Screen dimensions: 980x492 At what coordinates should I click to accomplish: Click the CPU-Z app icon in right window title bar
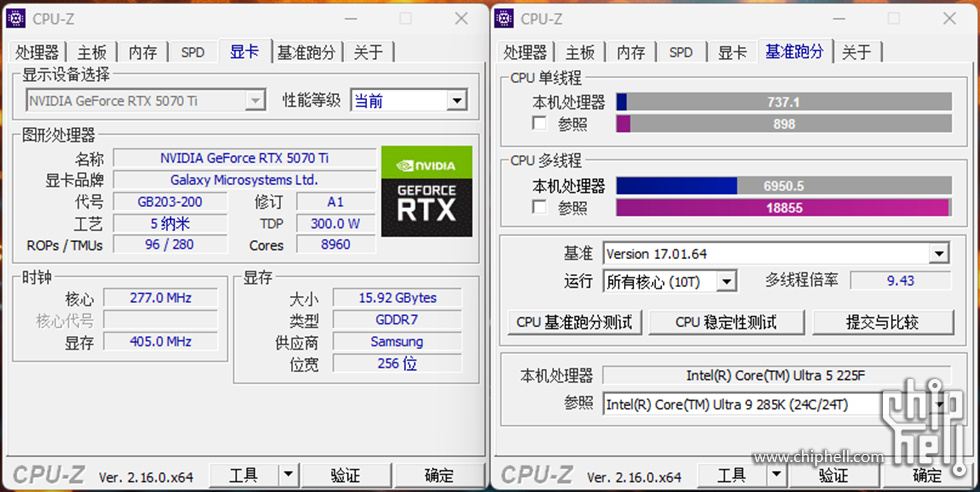[504, 18]
